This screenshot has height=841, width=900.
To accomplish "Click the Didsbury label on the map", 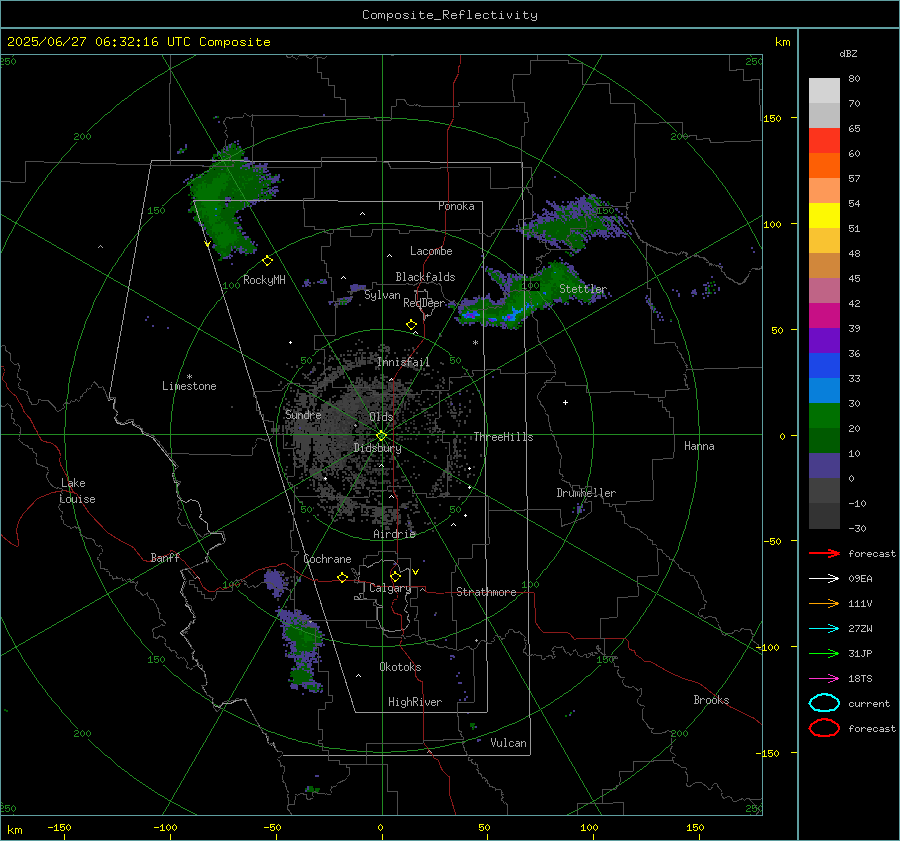I will point(377,448).
